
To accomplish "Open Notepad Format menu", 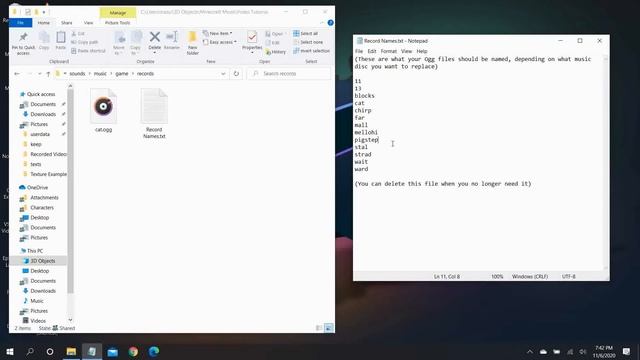I will [389, 51].
